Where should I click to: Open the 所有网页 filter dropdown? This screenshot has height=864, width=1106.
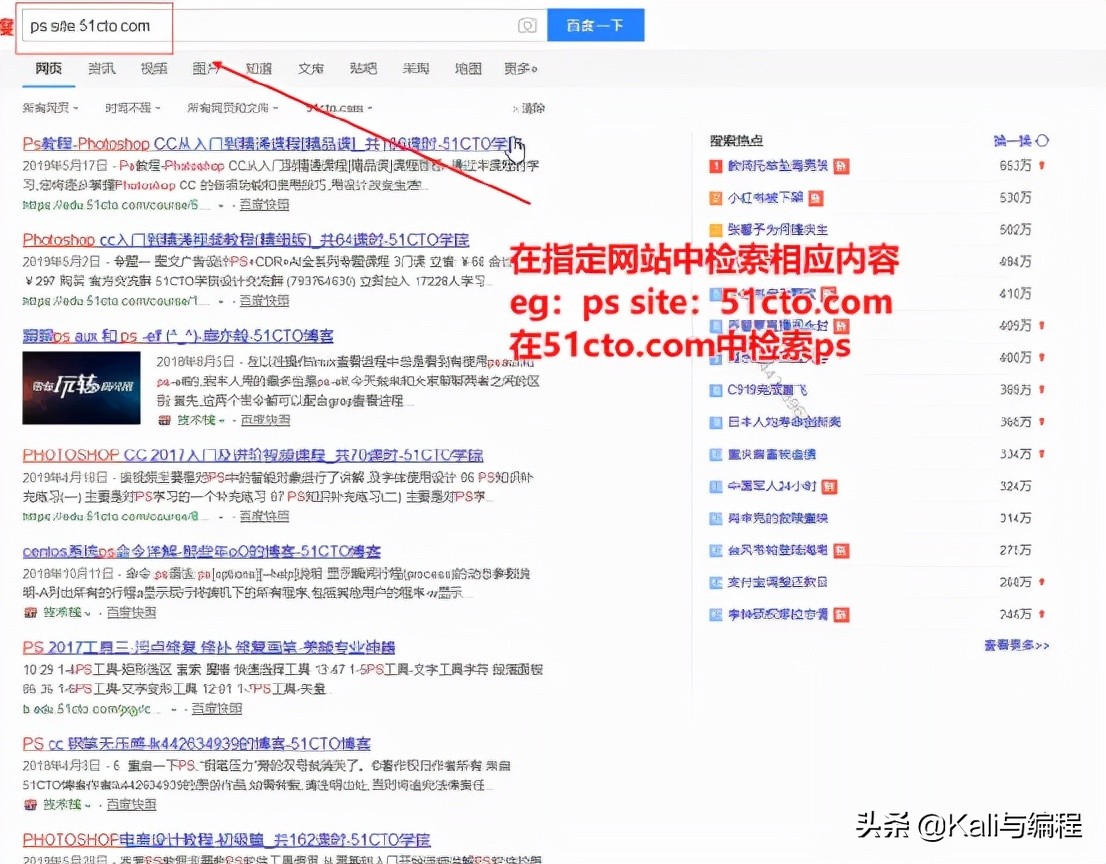pos(50,108)
